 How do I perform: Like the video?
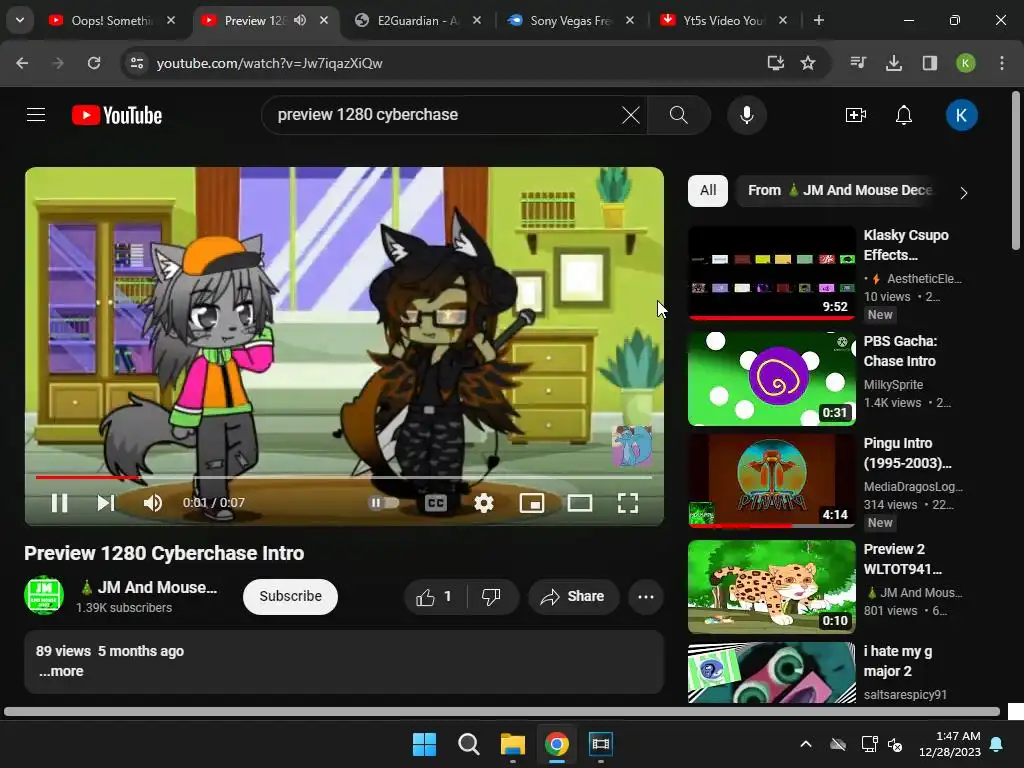435,596
